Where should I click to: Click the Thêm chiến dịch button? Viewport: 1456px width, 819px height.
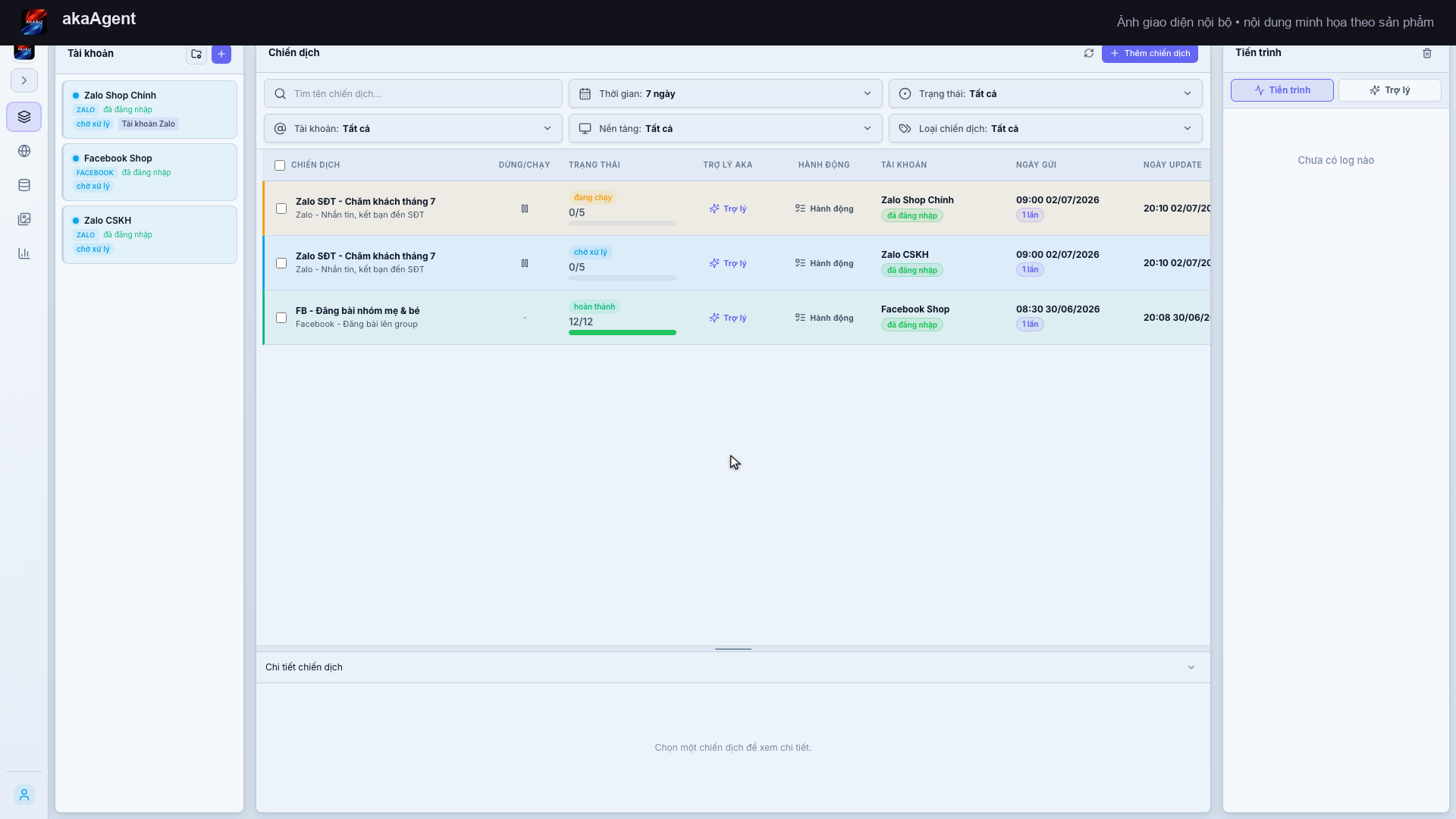pyautogui.click(x=1150, y=53)
